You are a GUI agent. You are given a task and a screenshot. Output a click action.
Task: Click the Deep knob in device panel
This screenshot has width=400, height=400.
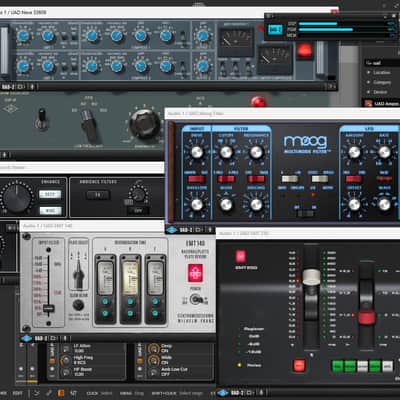click(153, 349)
